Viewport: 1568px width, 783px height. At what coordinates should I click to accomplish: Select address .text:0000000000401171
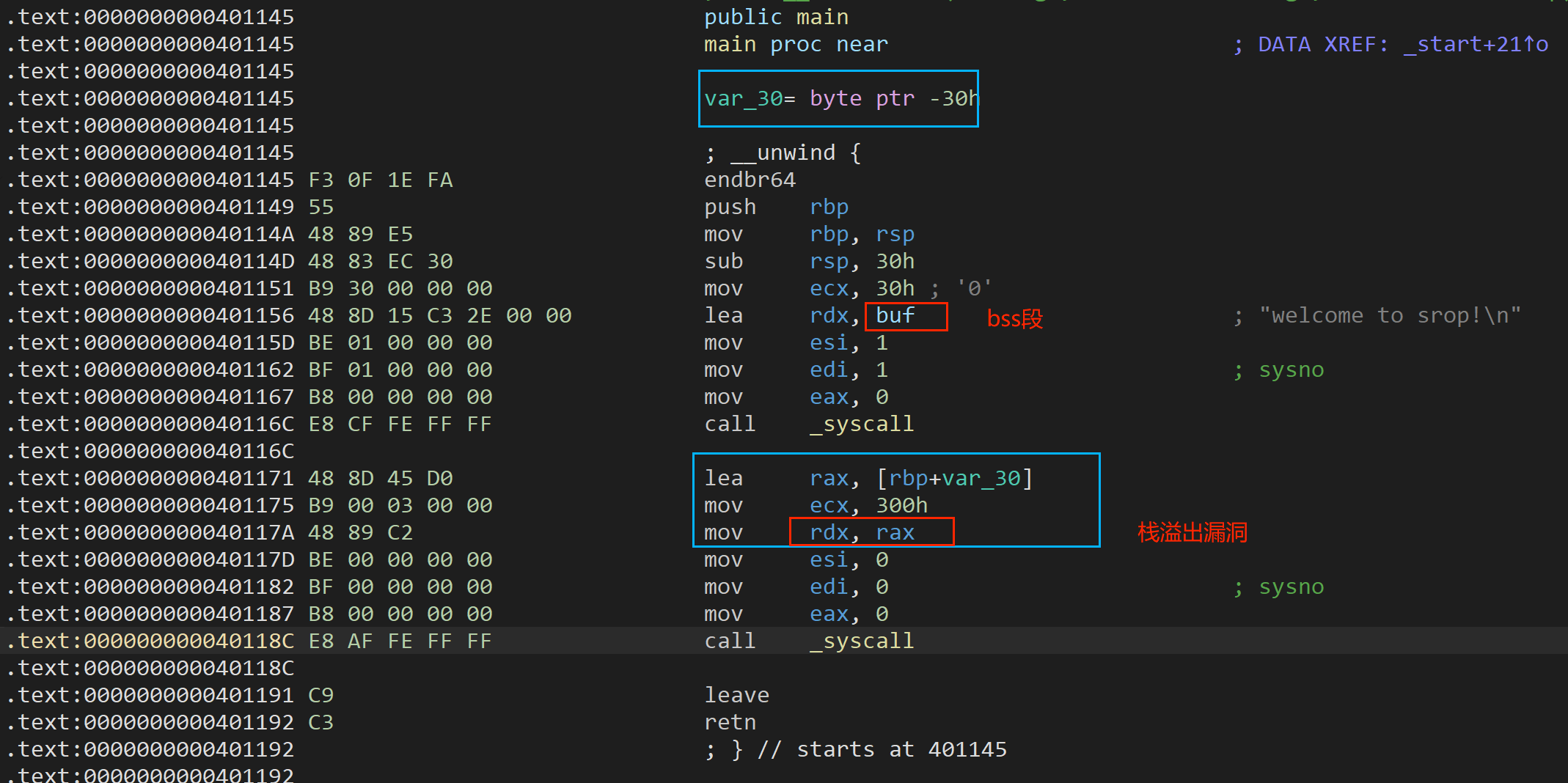tap(150, 478)
